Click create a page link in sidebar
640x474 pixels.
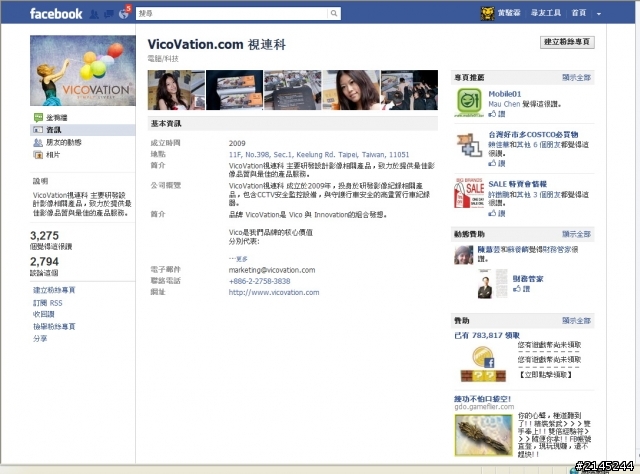(54, 290)
